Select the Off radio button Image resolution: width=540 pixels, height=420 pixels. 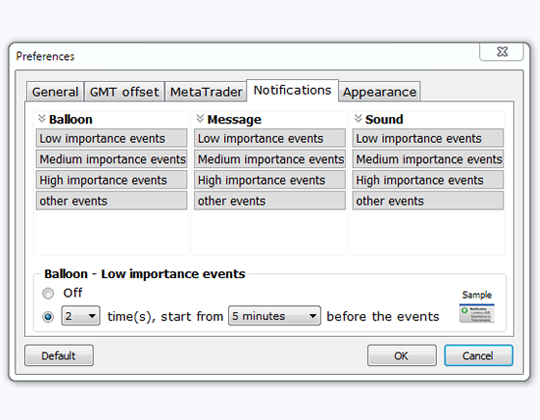pos(48,293)
